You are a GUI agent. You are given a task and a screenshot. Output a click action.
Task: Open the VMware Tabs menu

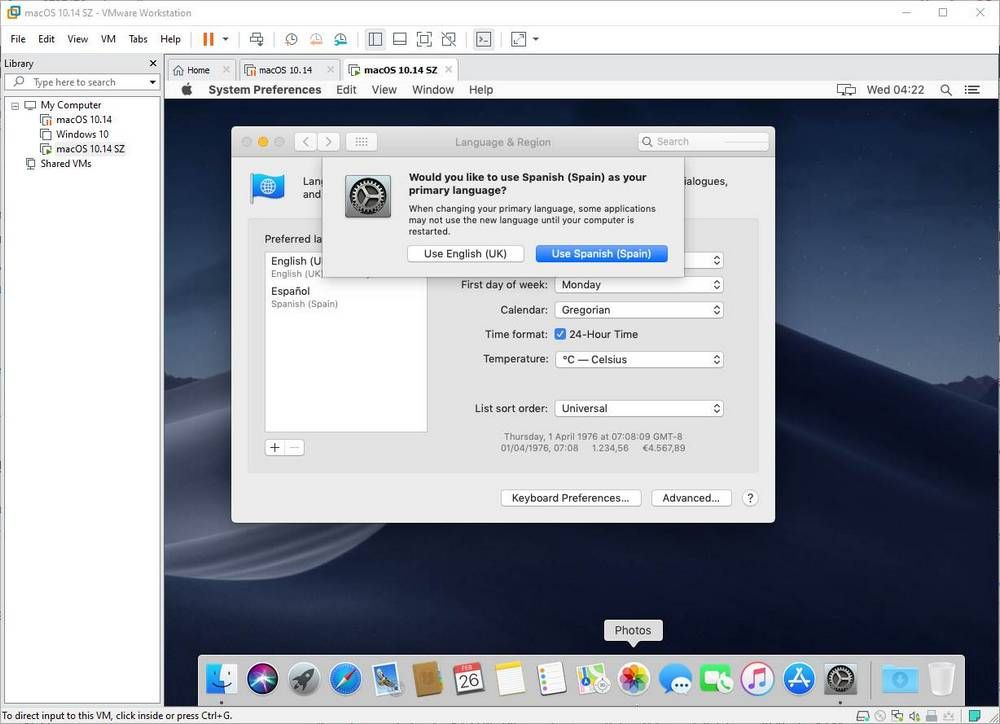coord(138,39)
